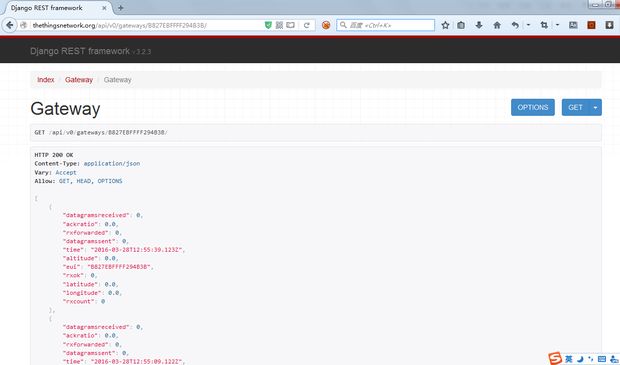Expand dropdown next to crop icon
The image size is (620, 365).
pos(557,25)
